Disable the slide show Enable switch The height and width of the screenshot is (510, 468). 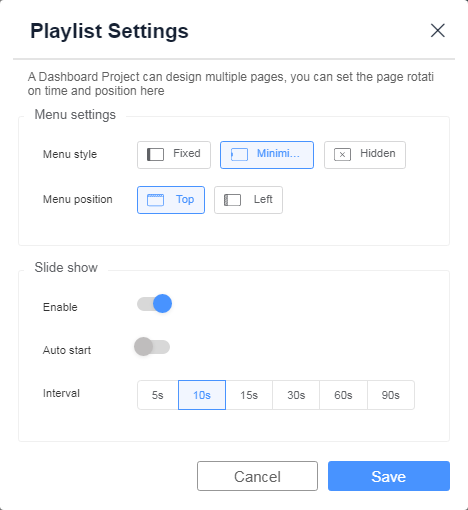[154, 304]
